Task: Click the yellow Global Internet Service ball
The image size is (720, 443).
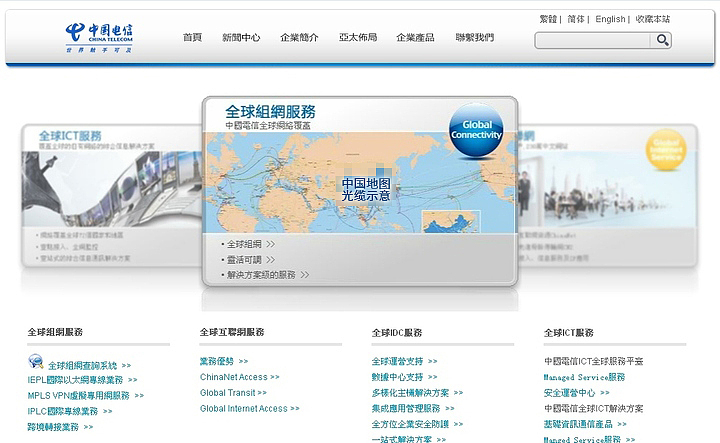Action: coord(666,150)
